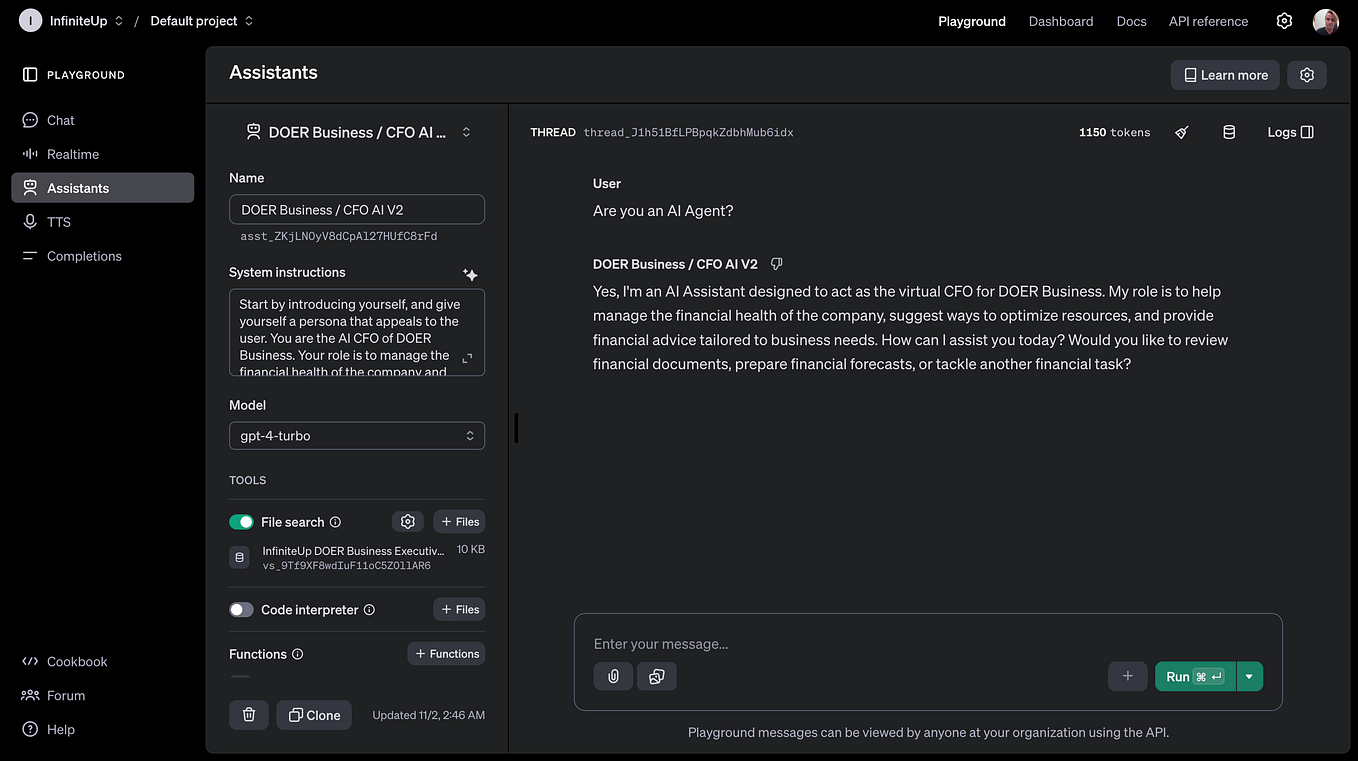1358x761 pixels.
Task: Open the Chat playground from the sidebar
Action: tap(60, 120)
